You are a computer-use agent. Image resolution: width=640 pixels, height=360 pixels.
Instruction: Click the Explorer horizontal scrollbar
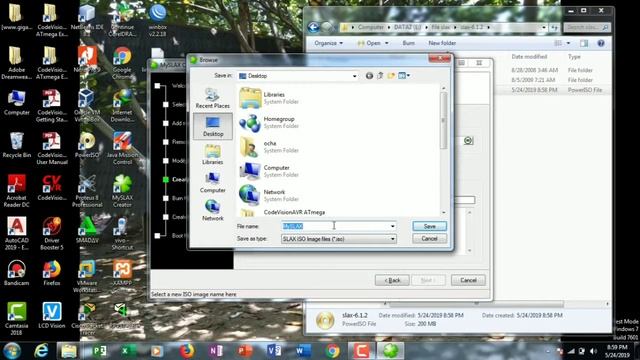[x=476, y=304]
